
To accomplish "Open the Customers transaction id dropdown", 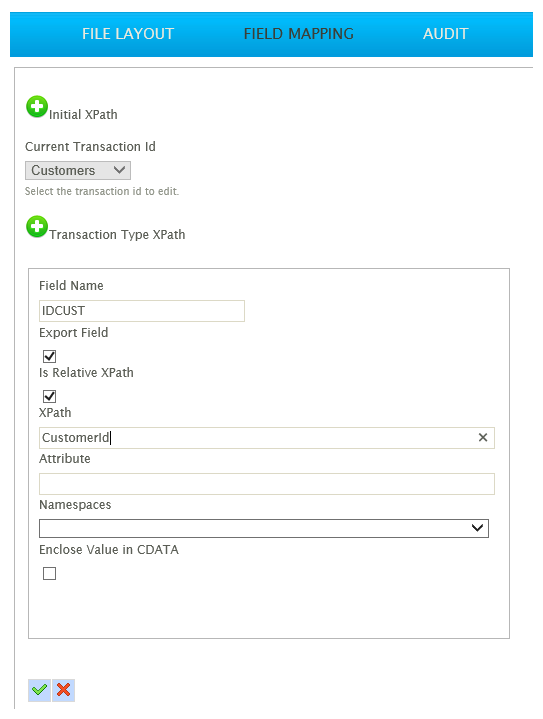I will pos(78,171).
